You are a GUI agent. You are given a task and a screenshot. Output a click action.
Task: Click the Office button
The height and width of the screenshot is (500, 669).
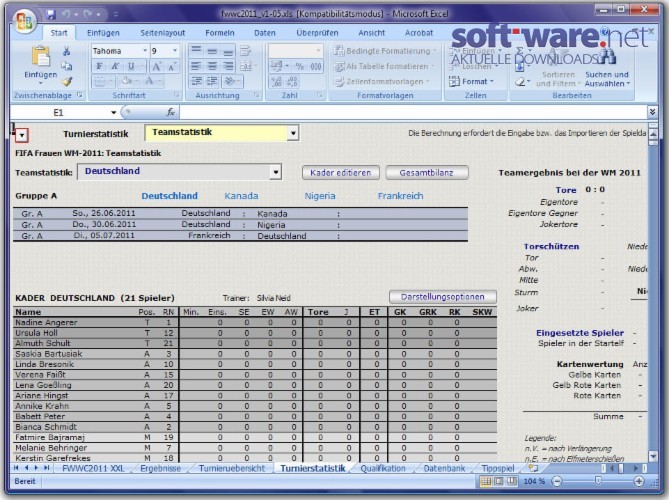click(x=24, y=20)
